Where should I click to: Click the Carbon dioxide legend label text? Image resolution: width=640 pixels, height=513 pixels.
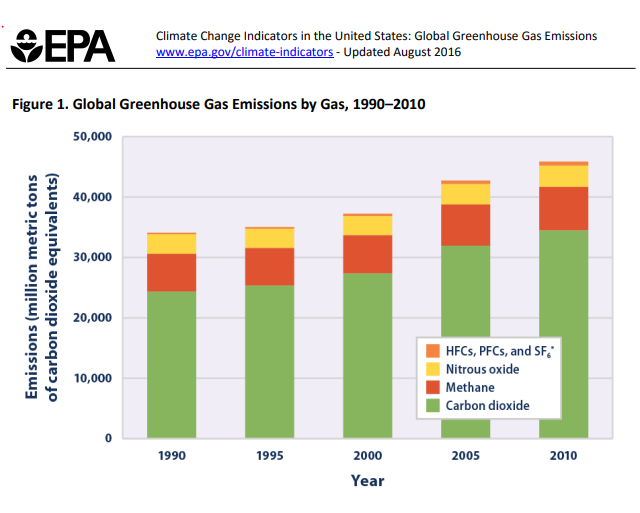487,405
